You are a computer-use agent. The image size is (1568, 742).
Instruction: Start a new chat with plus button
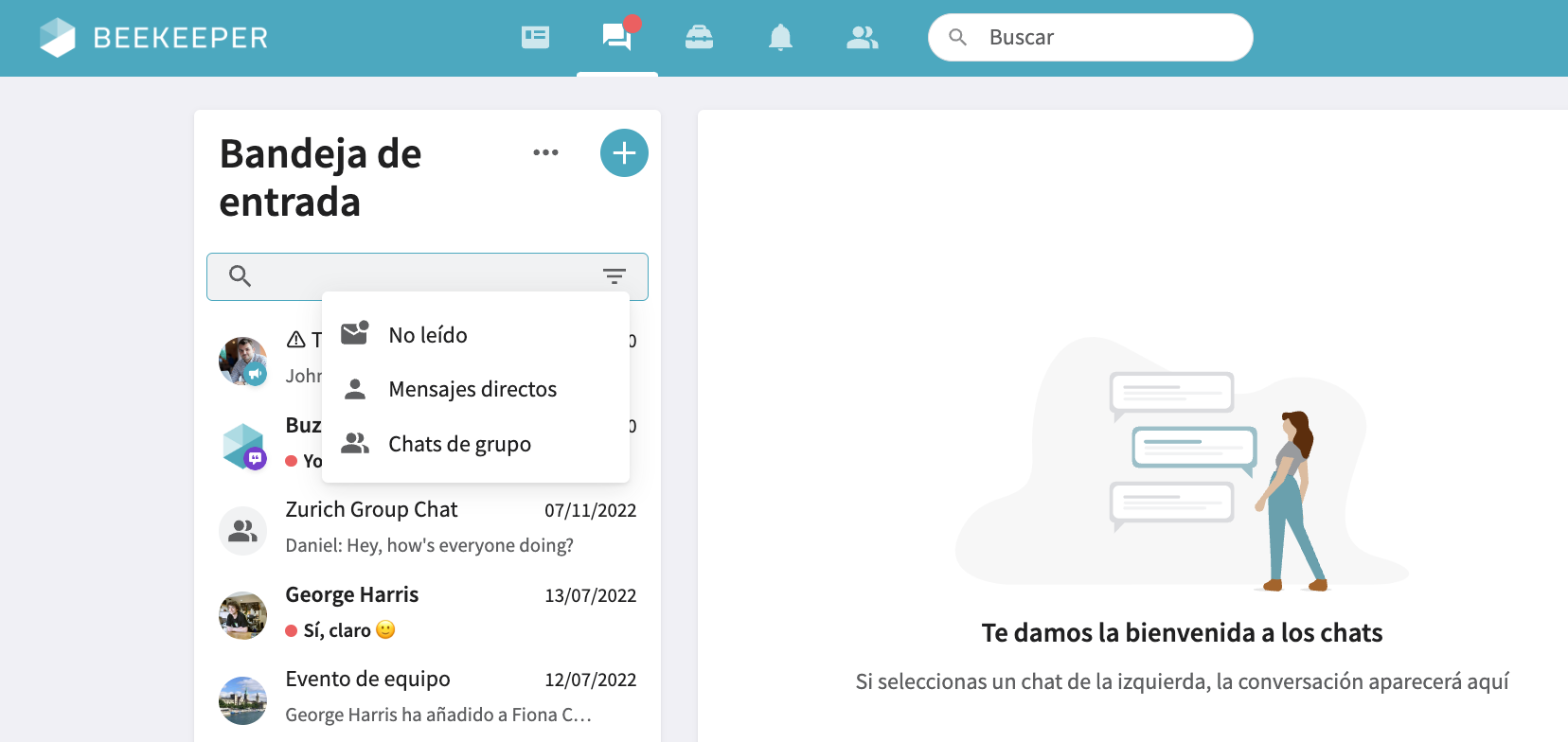pyautogui.click(x=624, y=152)
